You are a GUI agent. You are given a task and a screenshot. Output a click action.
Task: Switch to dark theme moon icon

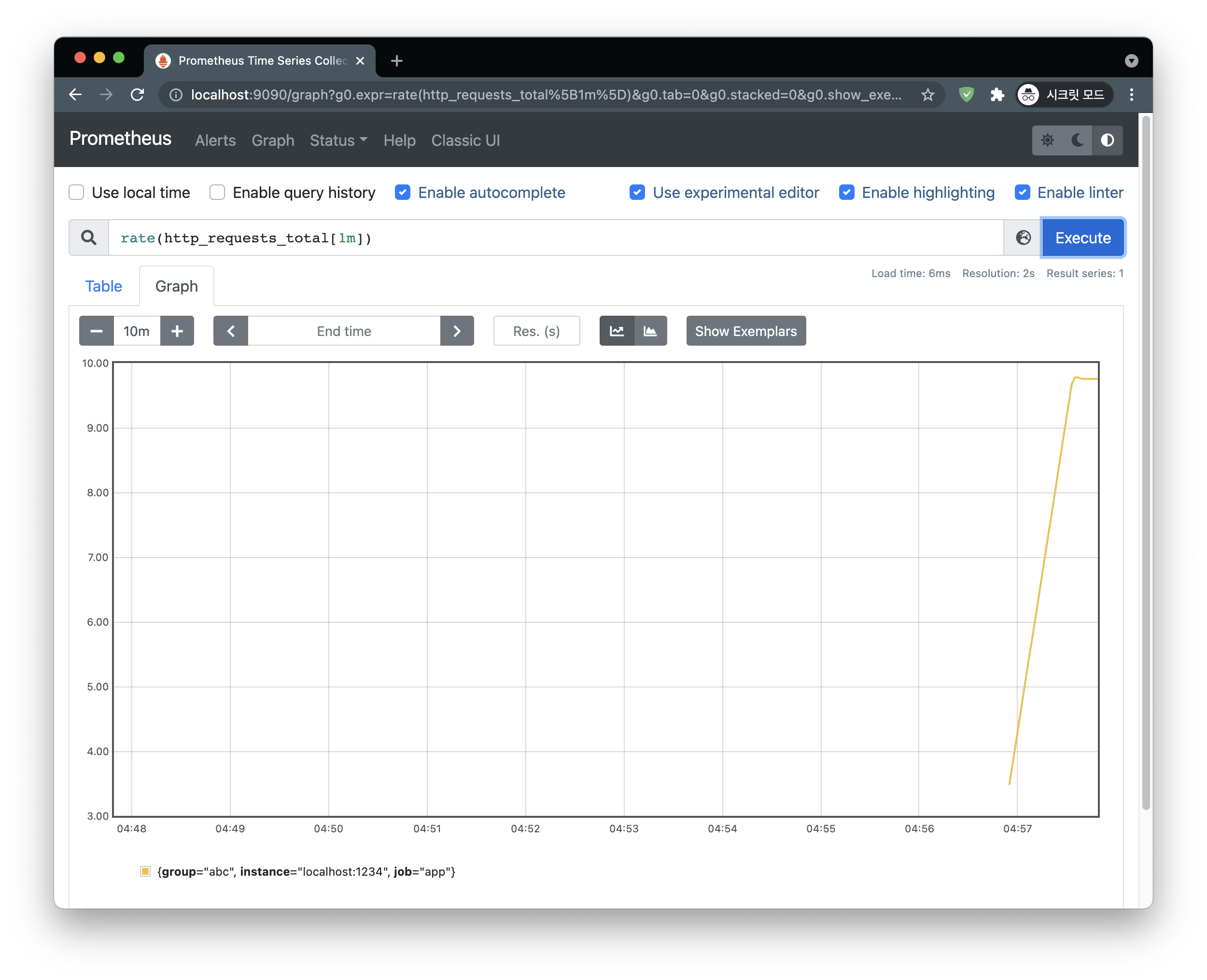1077,140
